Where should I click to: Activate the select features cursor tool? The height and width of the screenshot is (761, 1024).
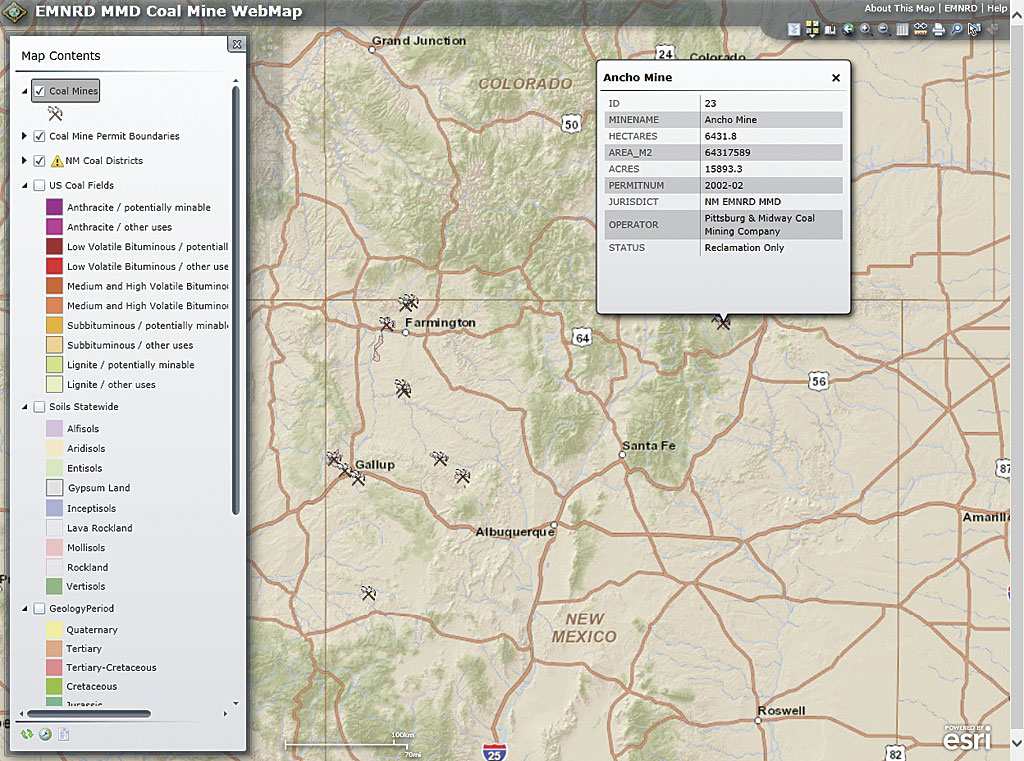tap(974, 29)
